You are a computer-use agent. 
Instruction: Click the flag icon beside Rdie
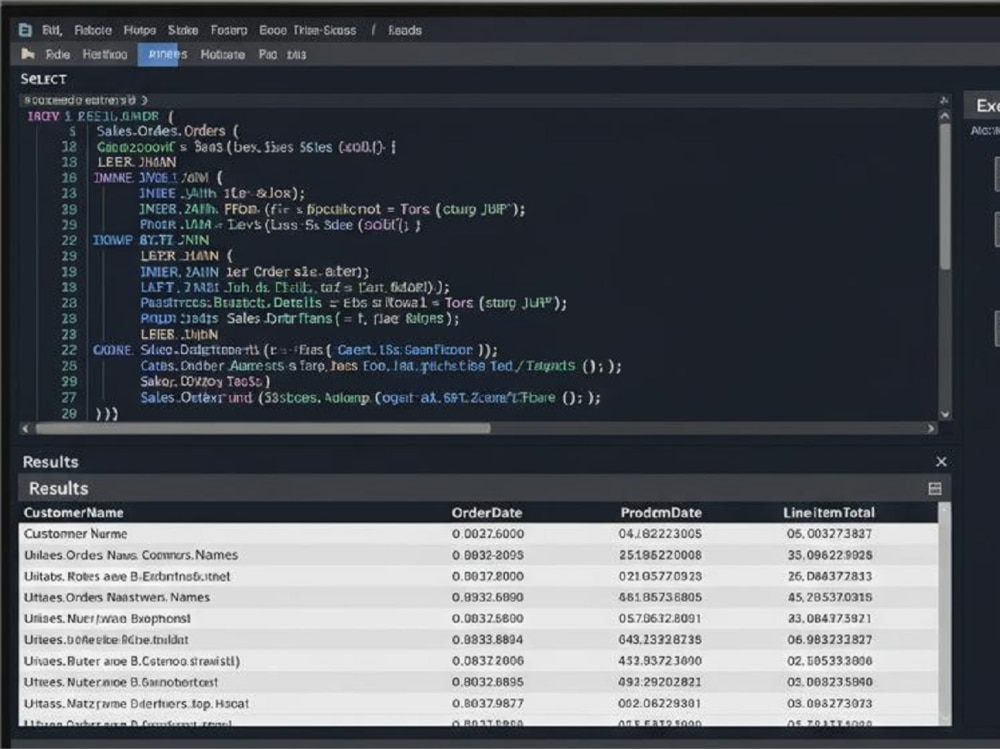pyautogui.click(x=27, y=54)
